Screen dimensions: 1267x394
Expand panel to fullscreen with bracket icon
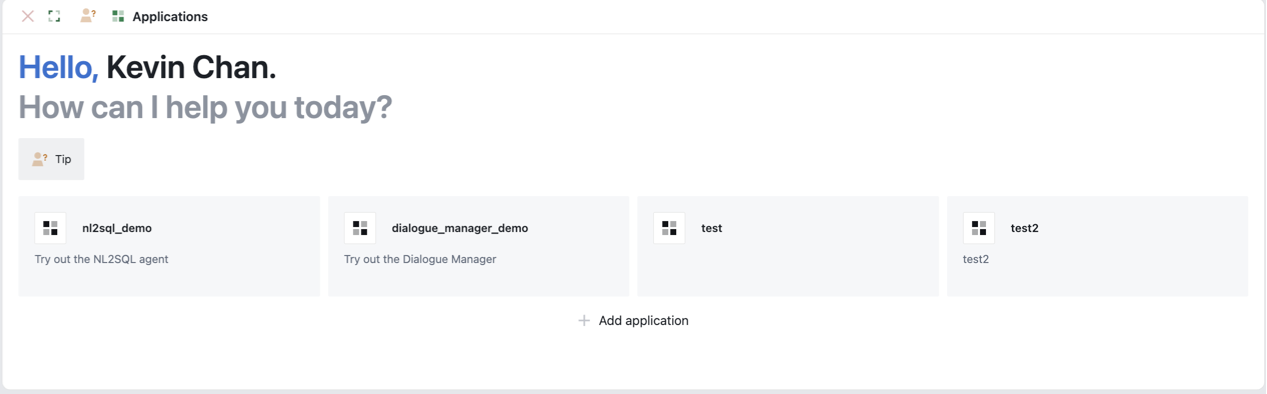pos(55,16)
